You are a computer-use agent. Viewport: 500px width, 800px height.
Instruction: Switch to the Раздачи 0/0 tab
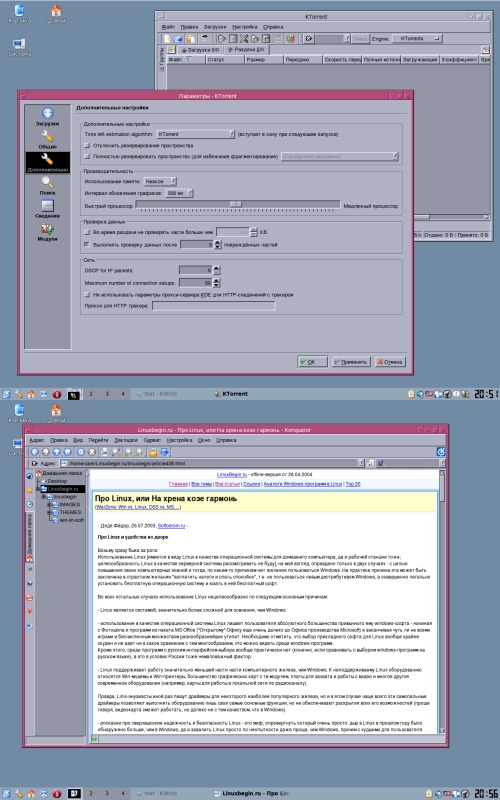[x=245, y=50]
